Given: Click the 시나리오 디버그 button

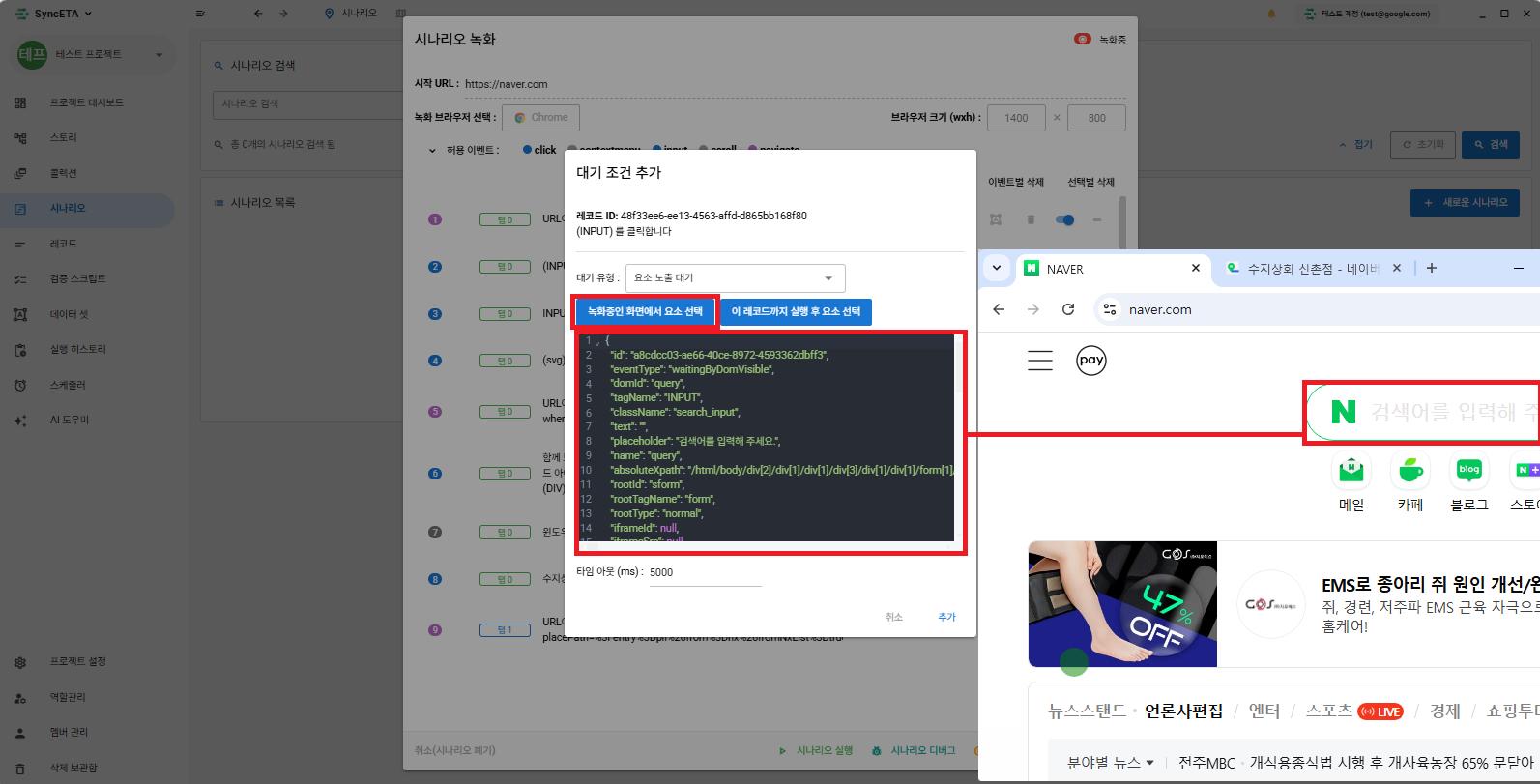Looking at the screenshot, I should (914, 750).
